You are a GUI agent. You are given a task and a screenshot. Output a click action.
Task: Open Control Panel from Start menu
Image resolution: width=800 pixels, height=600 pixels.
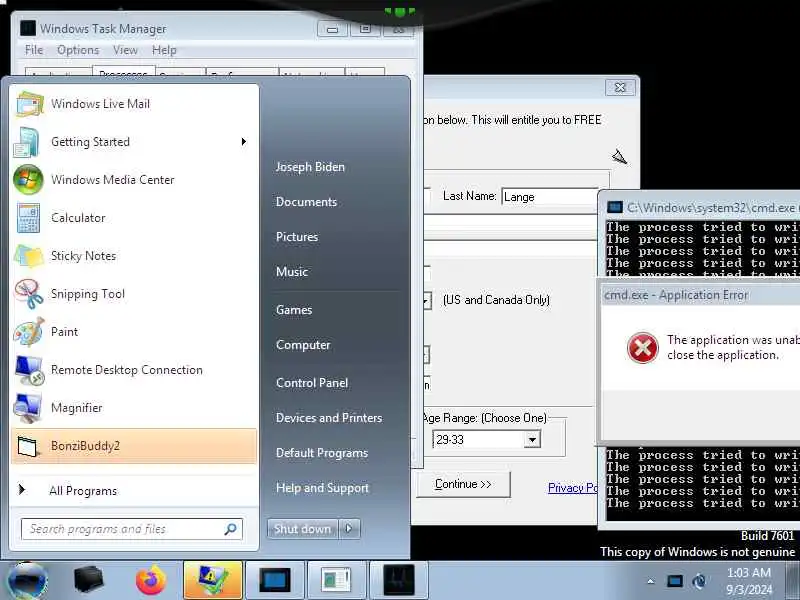tap(312, 383)
